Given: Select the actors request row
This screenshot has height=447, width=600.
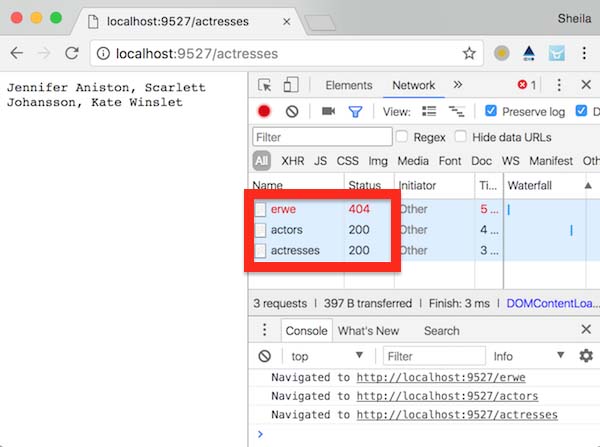Looking at the screenshot, I should (x=424, y=230).
